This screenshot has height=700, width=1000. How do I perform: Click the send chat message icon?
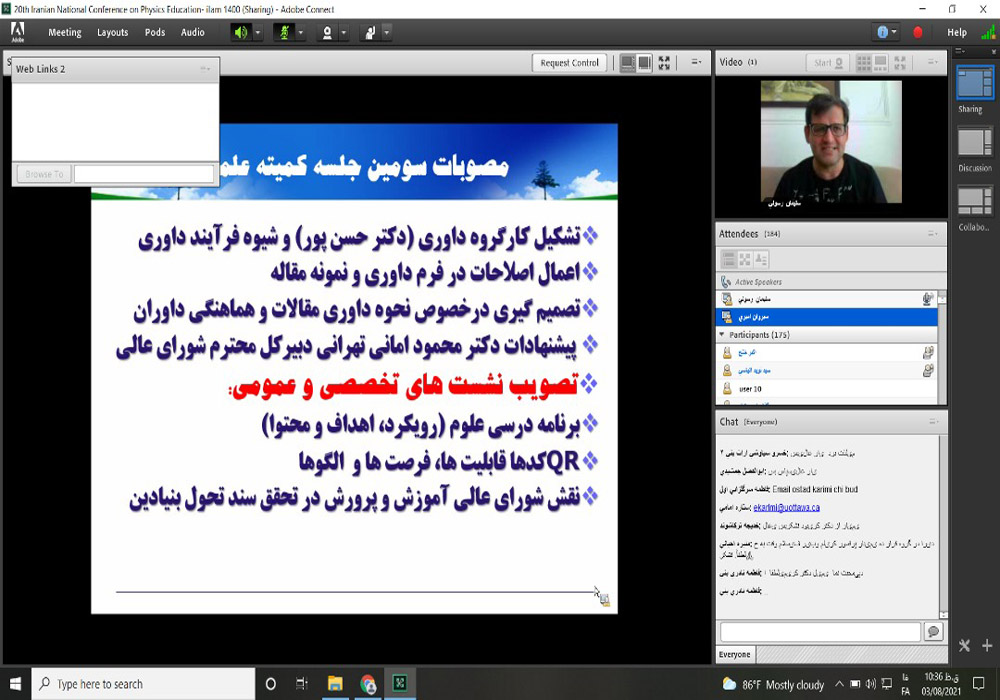pyautogui.click(x=933, y=632)
